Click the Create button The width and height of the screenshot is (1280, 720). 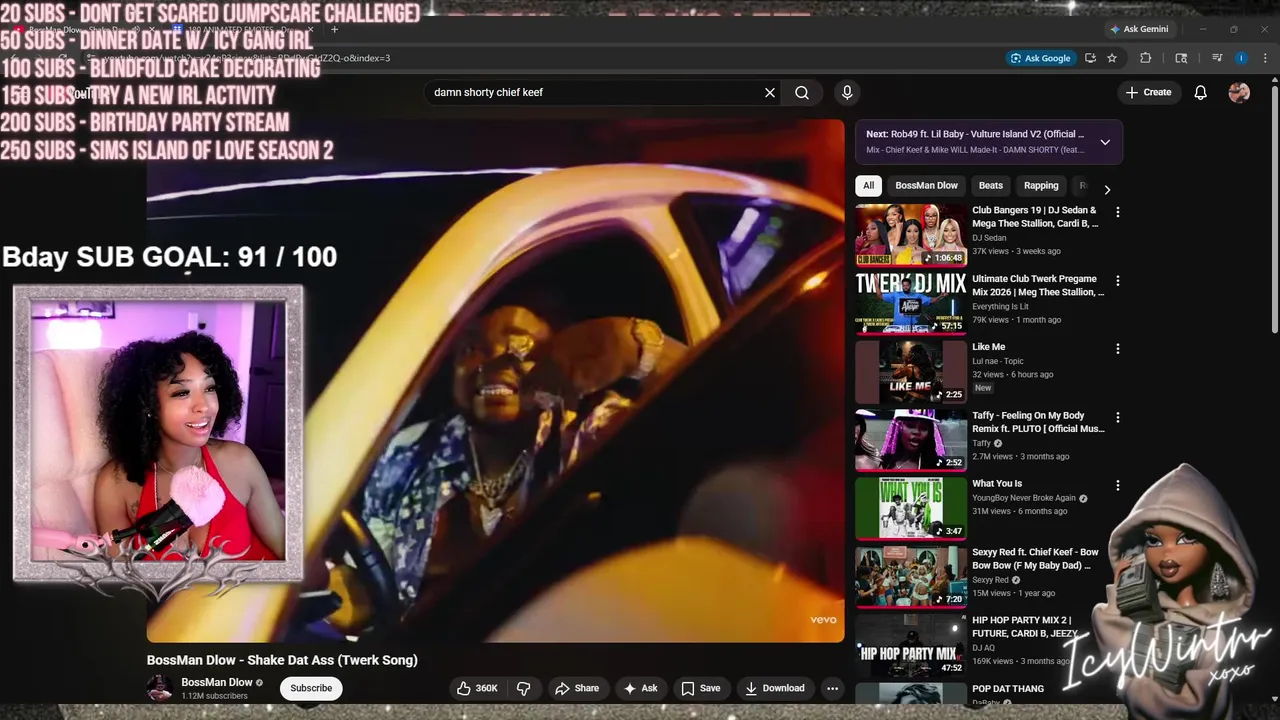(1148, 92)
